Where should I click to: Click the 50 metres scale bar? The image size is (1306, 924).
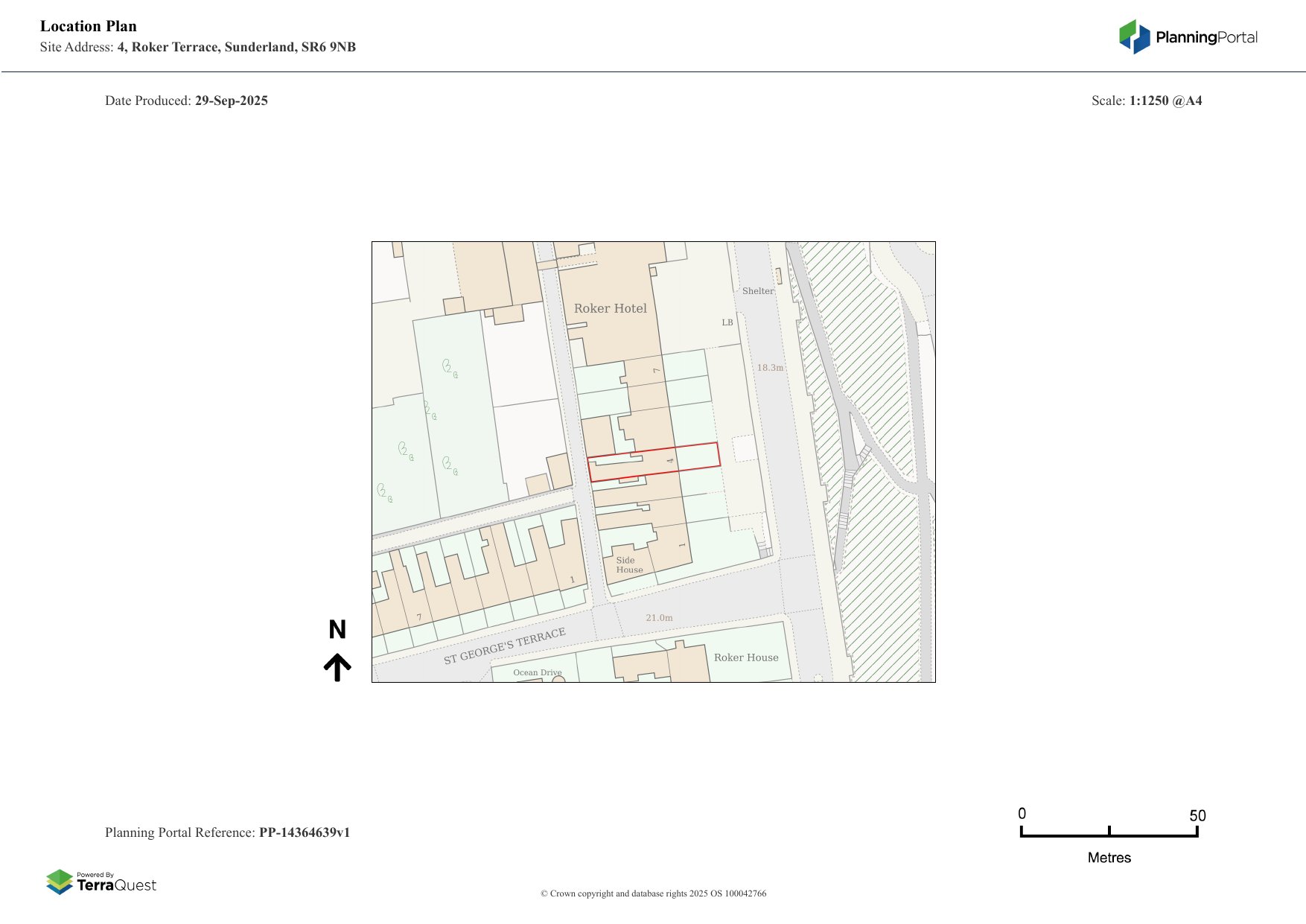[1109, 834]
